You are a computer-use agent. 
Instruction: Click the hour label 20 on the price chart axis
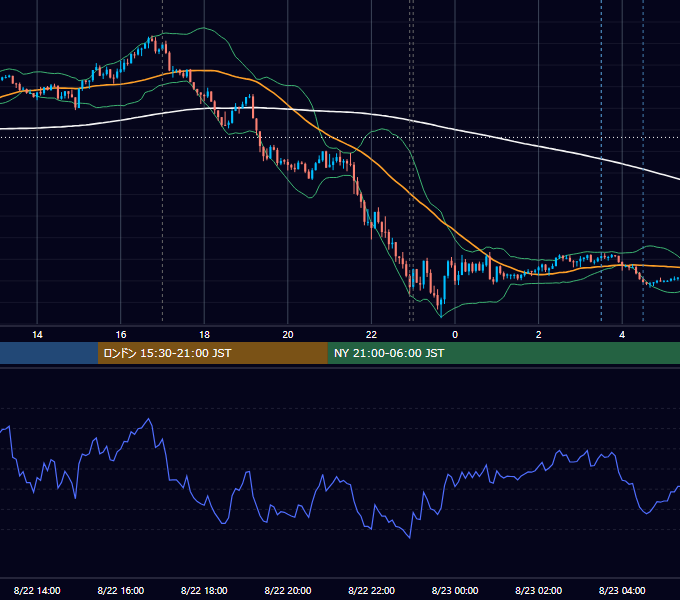point(288,335)
